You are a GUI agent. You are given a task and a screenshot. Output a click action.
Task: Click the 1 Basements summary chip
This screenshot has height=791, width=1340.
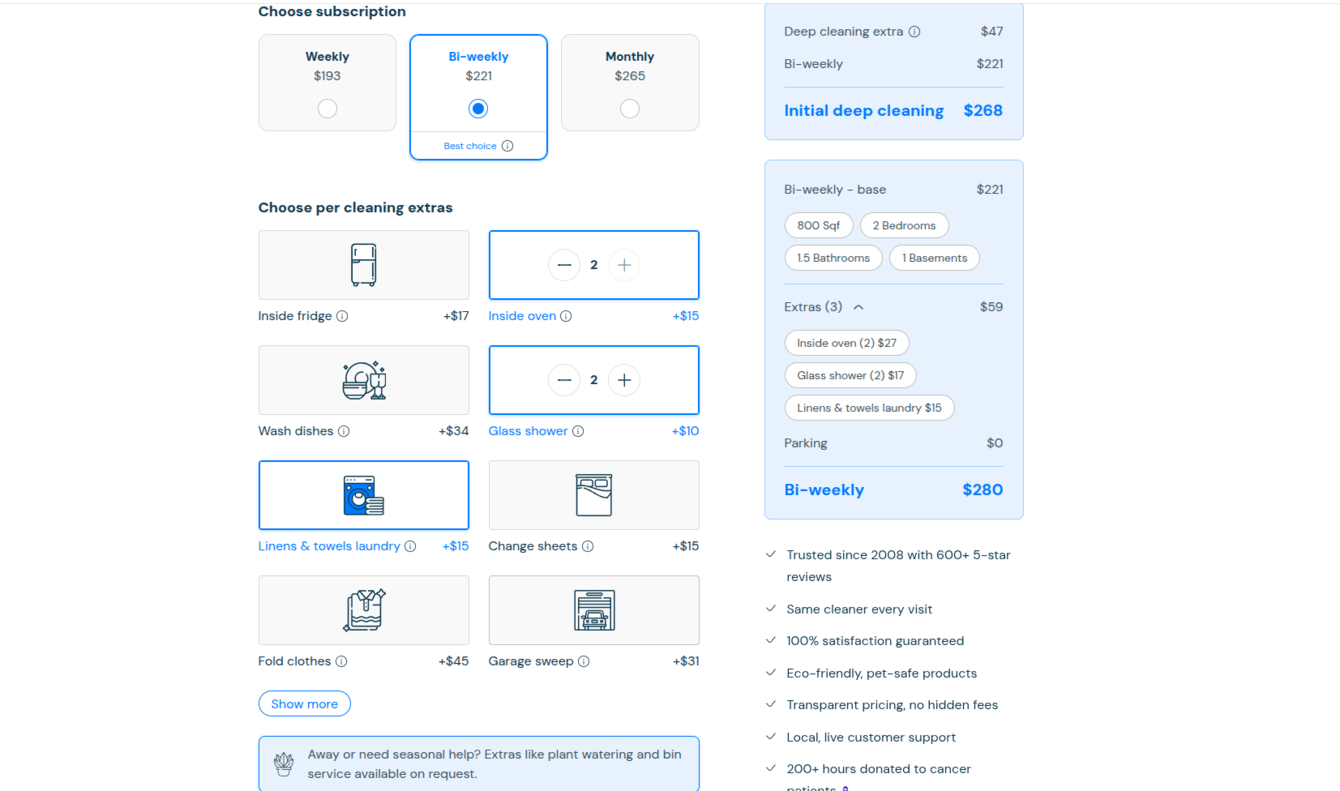[935, 258]
